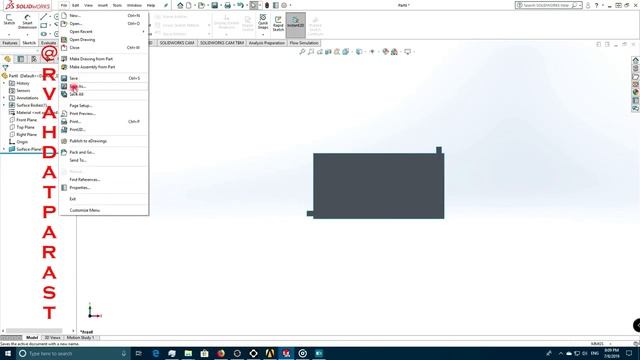Choose New... from File menu
This screenshot has width=640, height=360.
[104, 16]
